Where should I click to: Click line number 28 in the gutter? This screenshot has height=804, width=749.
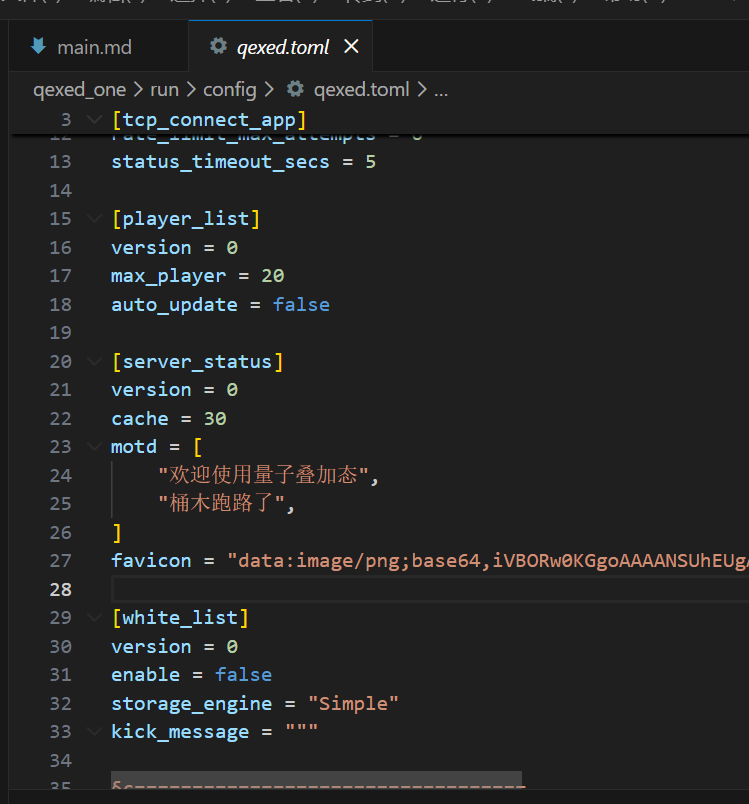click(x=61, y=589)
